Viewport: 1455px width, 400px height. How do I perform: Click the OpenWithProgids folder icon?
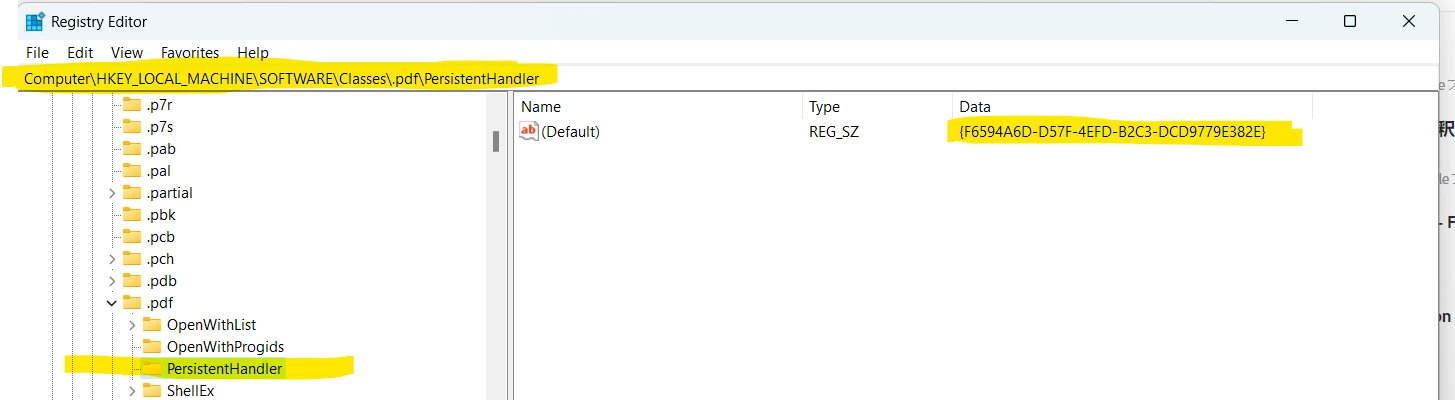[x=152, y=347]
